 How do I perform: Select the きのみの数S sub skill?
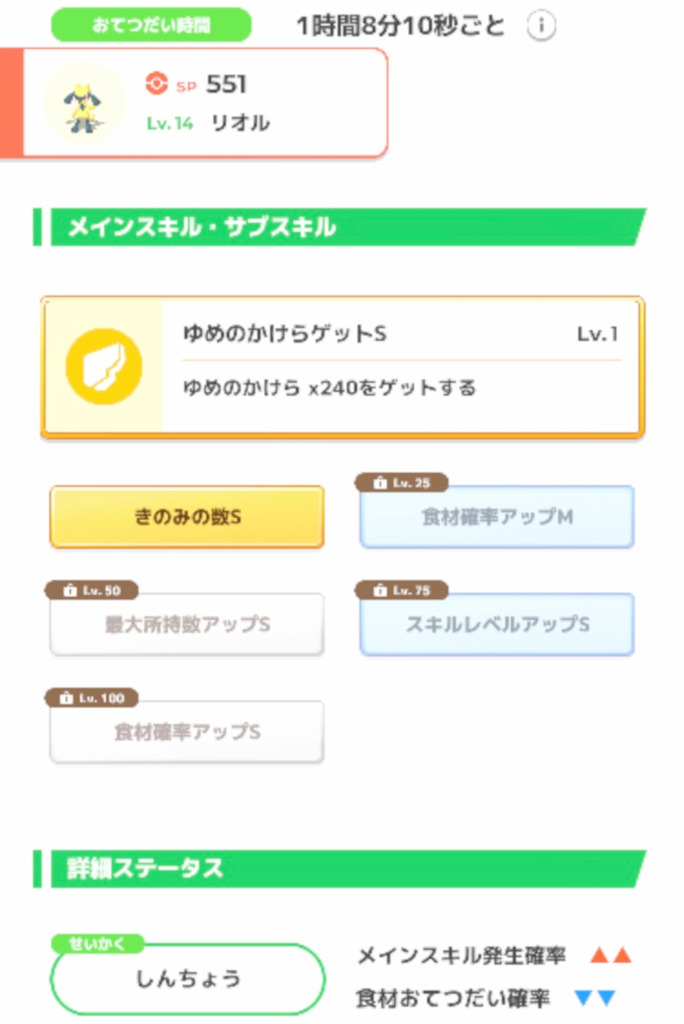click(187, 517)
